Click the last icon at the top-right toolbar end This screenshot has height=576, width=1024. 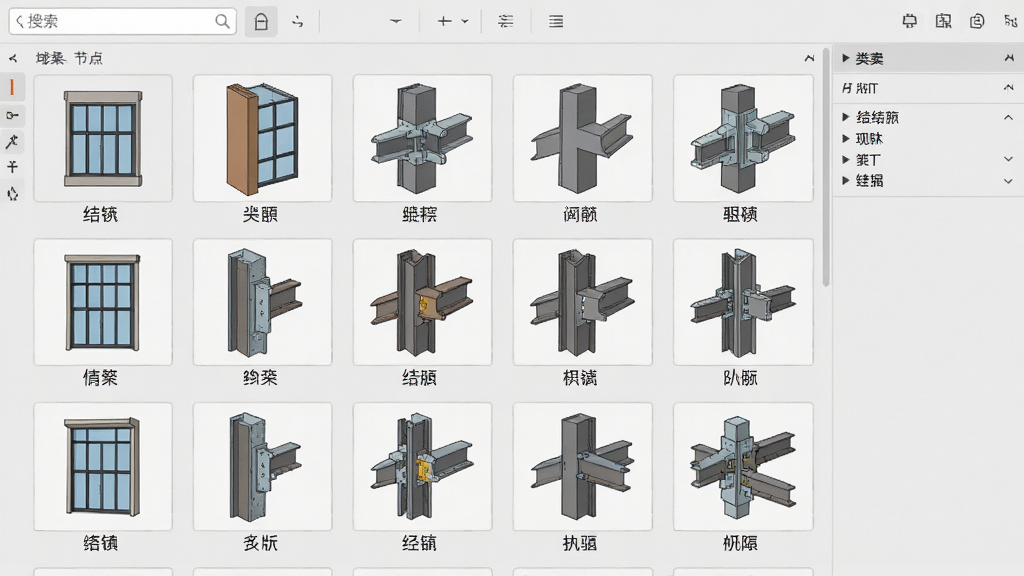[x=1011, y=22]
